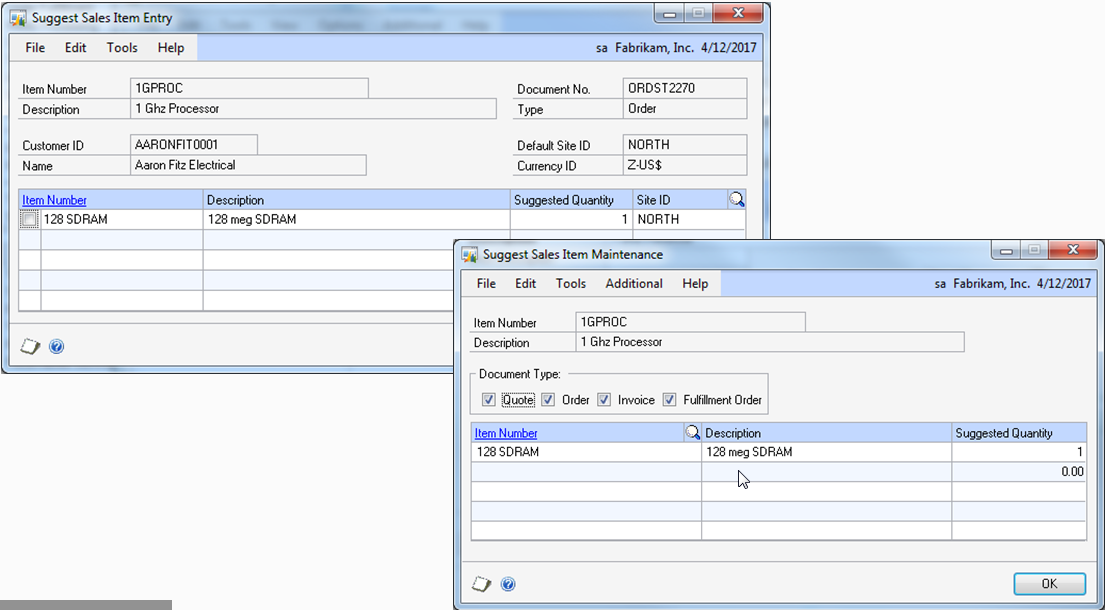The image size is (1105, 610).
Task: Click the Description field in the Entry window
Action: tap(314, 109)
